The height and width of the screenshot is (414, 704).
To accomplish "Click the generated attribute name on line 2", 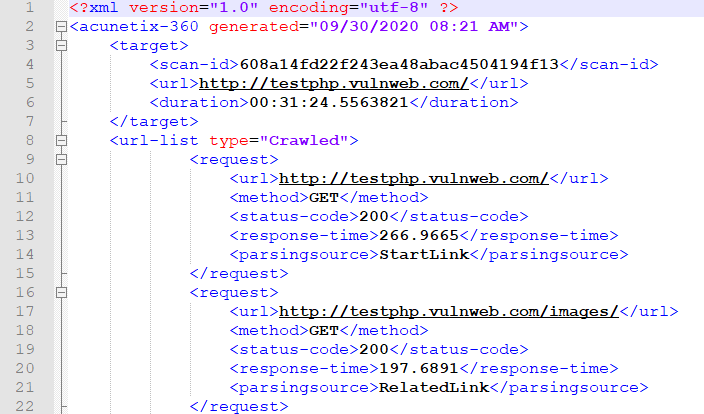I will click(x=254, y=26).
